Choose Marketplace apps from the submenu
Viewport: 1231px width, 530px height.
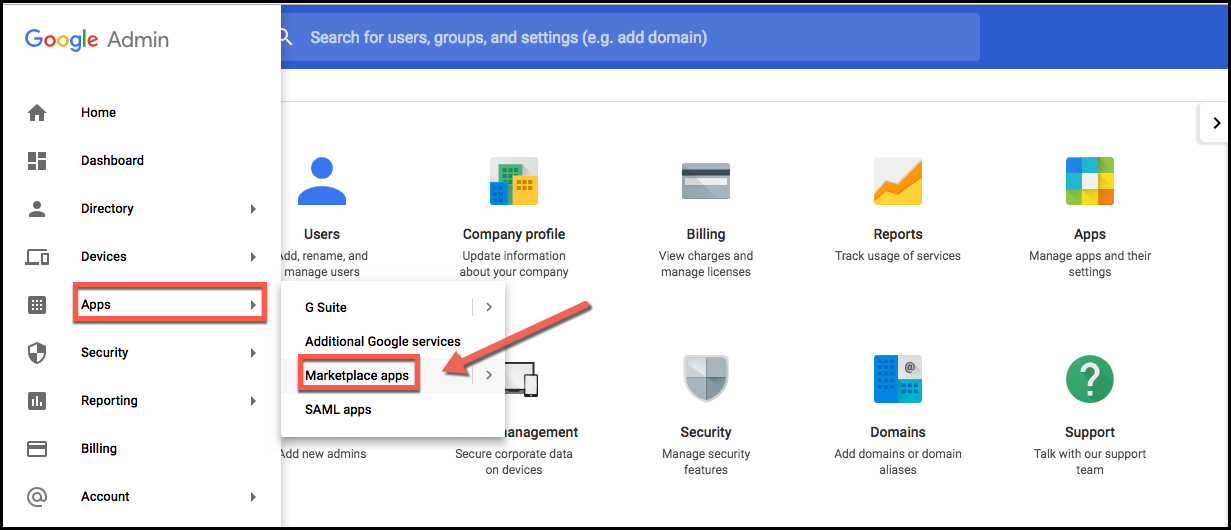[358, 375]
